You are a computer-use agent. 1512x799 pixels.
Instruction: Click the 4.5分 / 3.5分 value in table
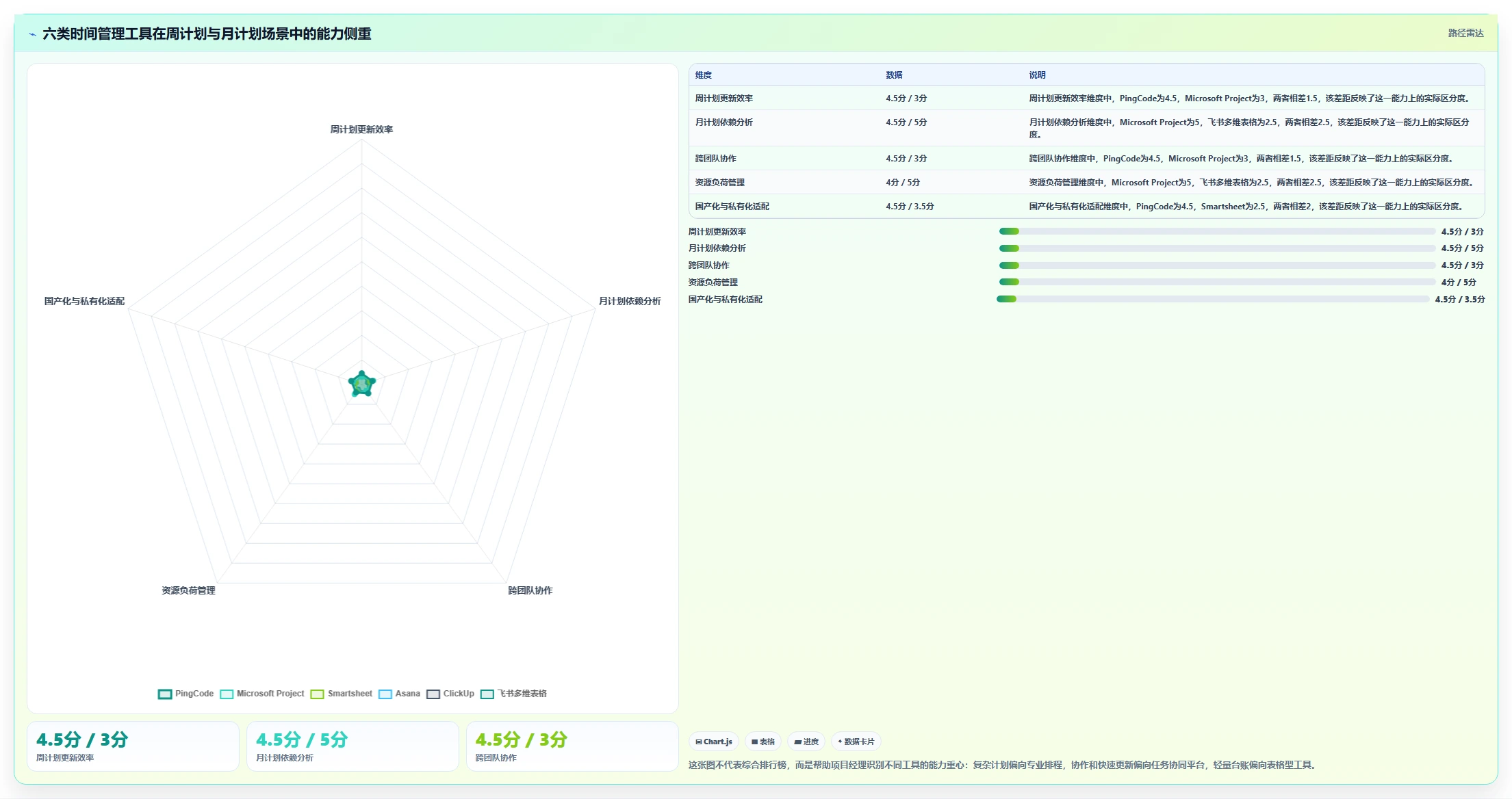[910, 207]
